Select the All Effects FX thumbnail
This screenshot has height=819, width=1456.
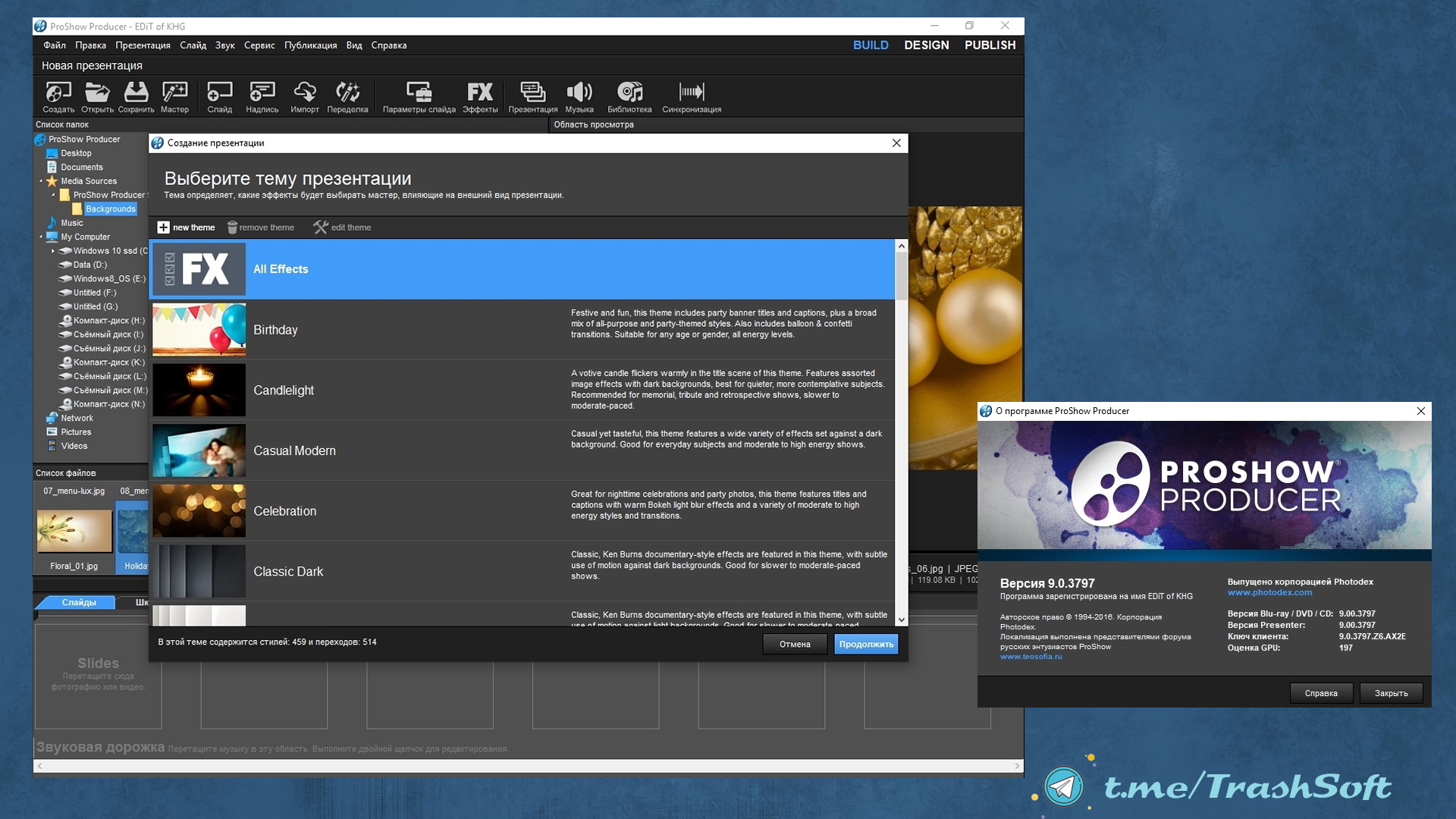199,269
